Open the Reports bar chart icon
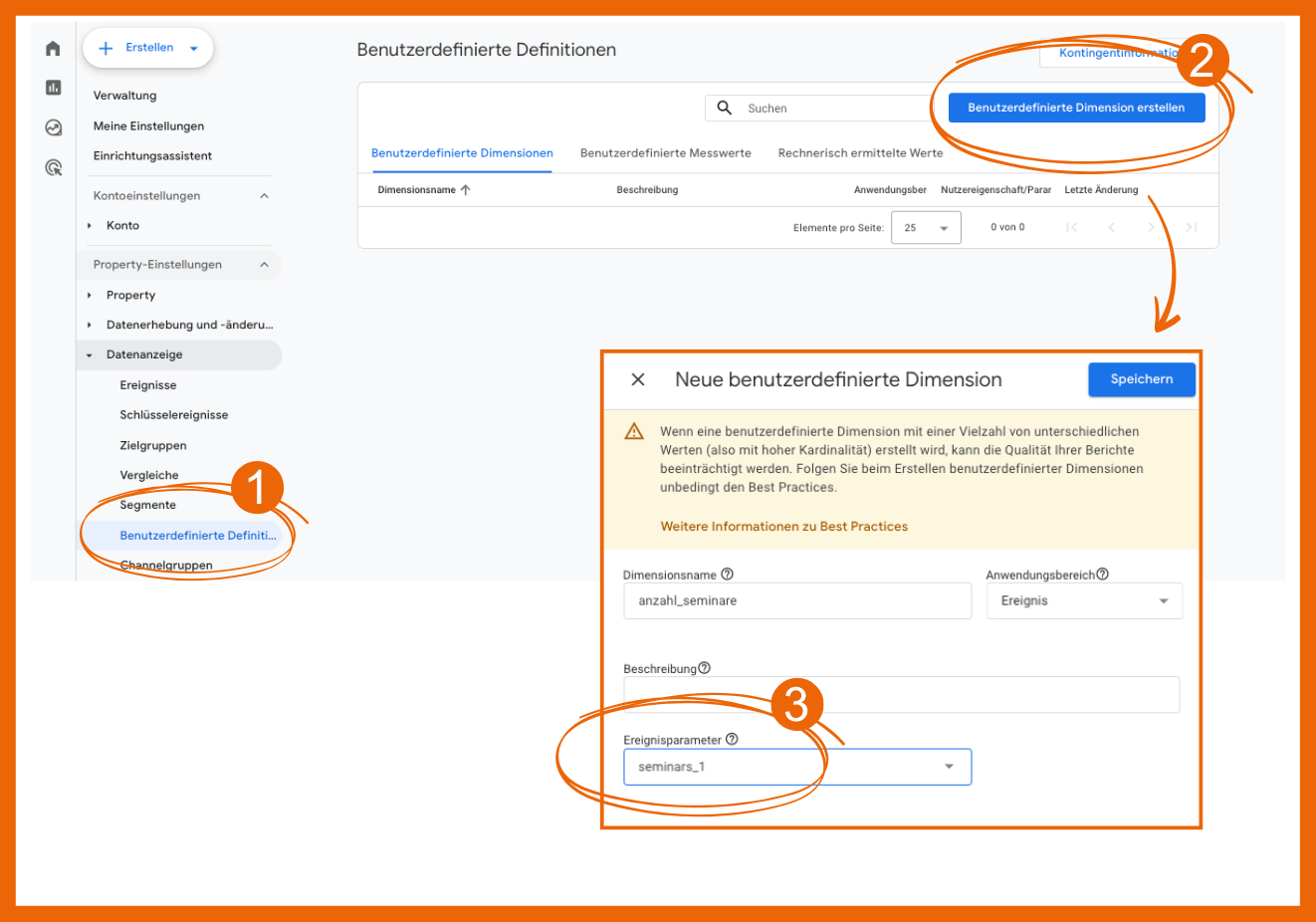This screenshot has height=922, width=1316. pyautogui.click(x=53, y=88)
